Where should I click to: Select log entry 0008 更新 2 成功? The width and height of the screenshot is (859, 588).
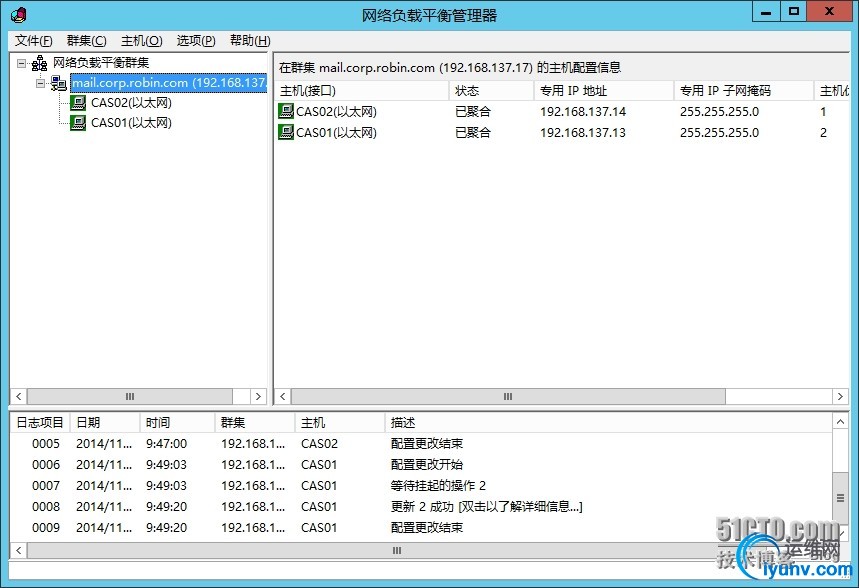pyautogui.click(x=421, y=506)
